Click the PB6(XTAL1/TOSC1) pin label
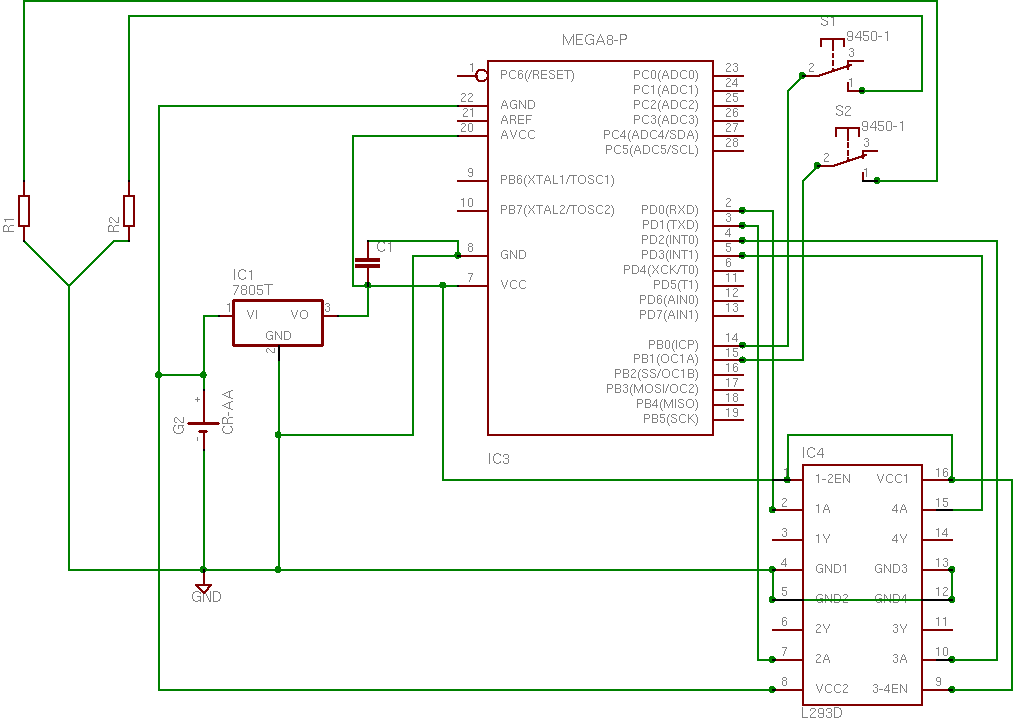The image size is (1014, 724). coord(557,180)
